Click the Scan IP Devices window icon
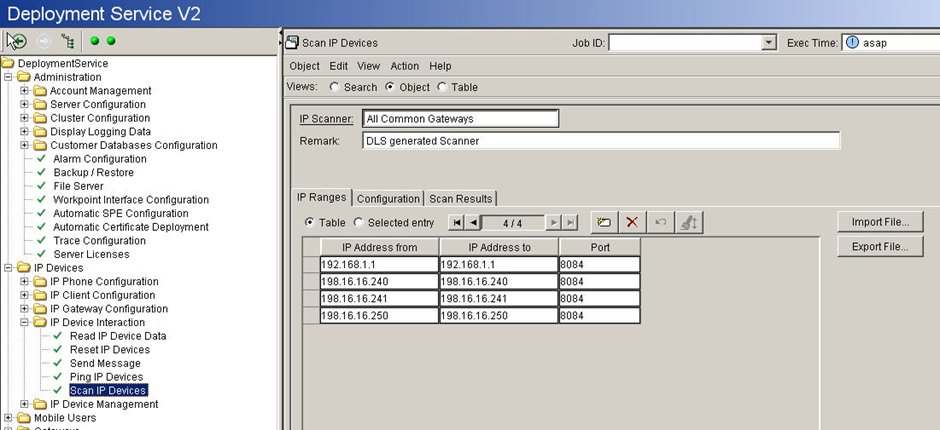Image resolution: width=940 pixels, height=430 pixels. 292,43
